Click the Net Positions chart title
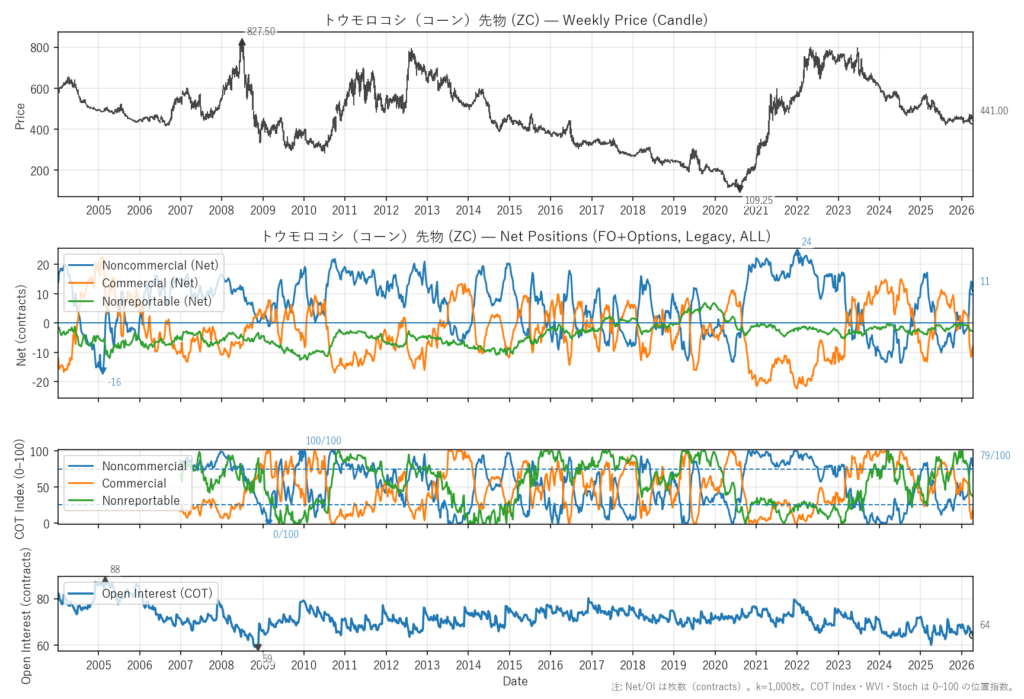Image resolution: width=1024 pixels, height=699 pixels. click(x=516, y=237)
